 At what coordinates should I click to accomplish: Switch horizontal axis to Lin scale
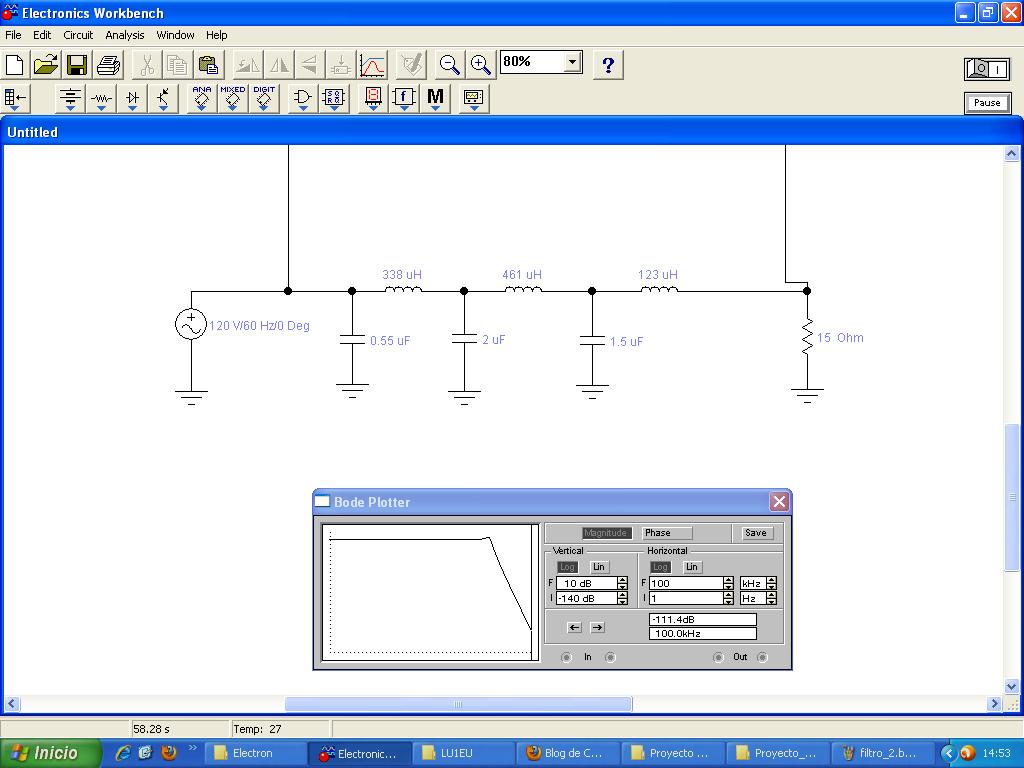pyautogui.click(x=692, y=566)
